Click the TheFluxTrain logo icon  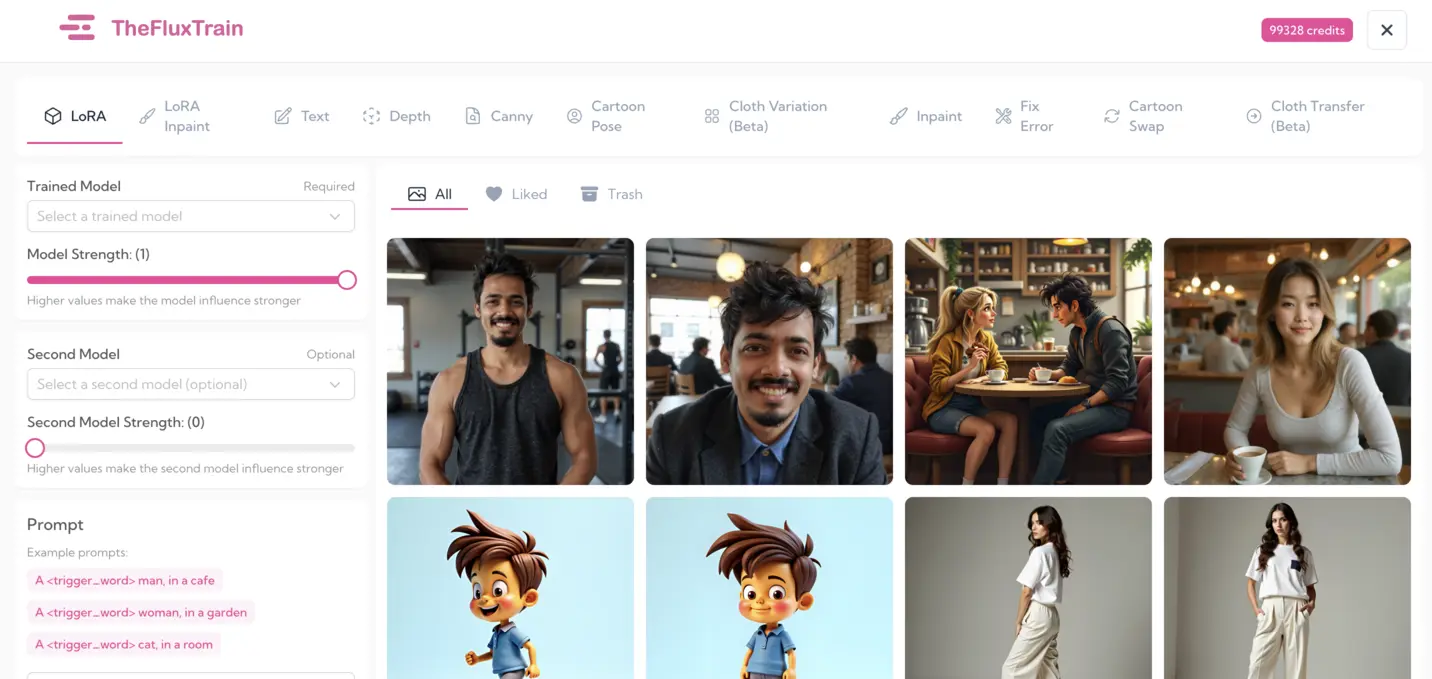[77, 28]
